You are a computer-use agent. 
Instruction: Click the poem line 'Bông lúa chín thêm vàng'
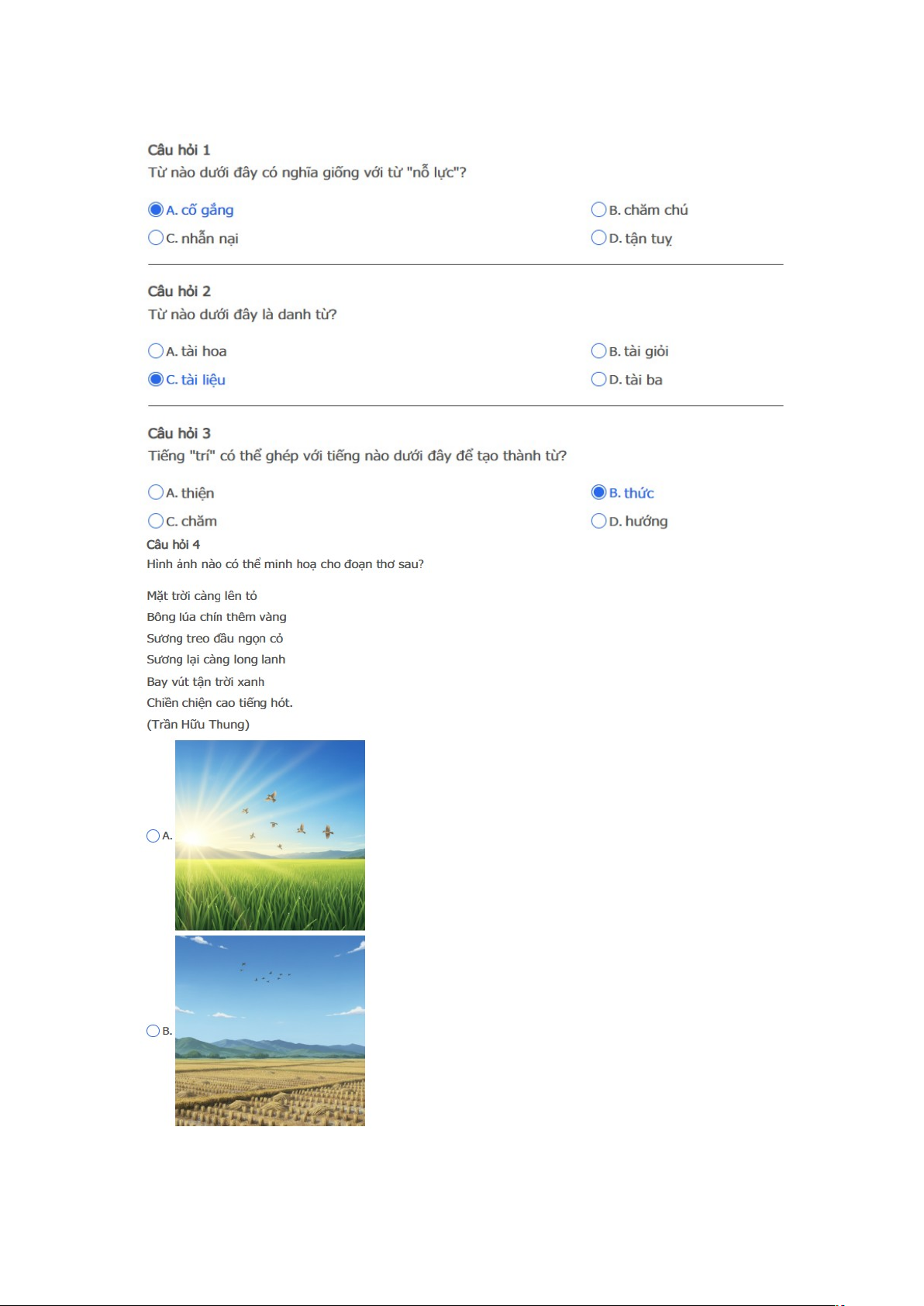pyautogui.click(x=216, y=617)
